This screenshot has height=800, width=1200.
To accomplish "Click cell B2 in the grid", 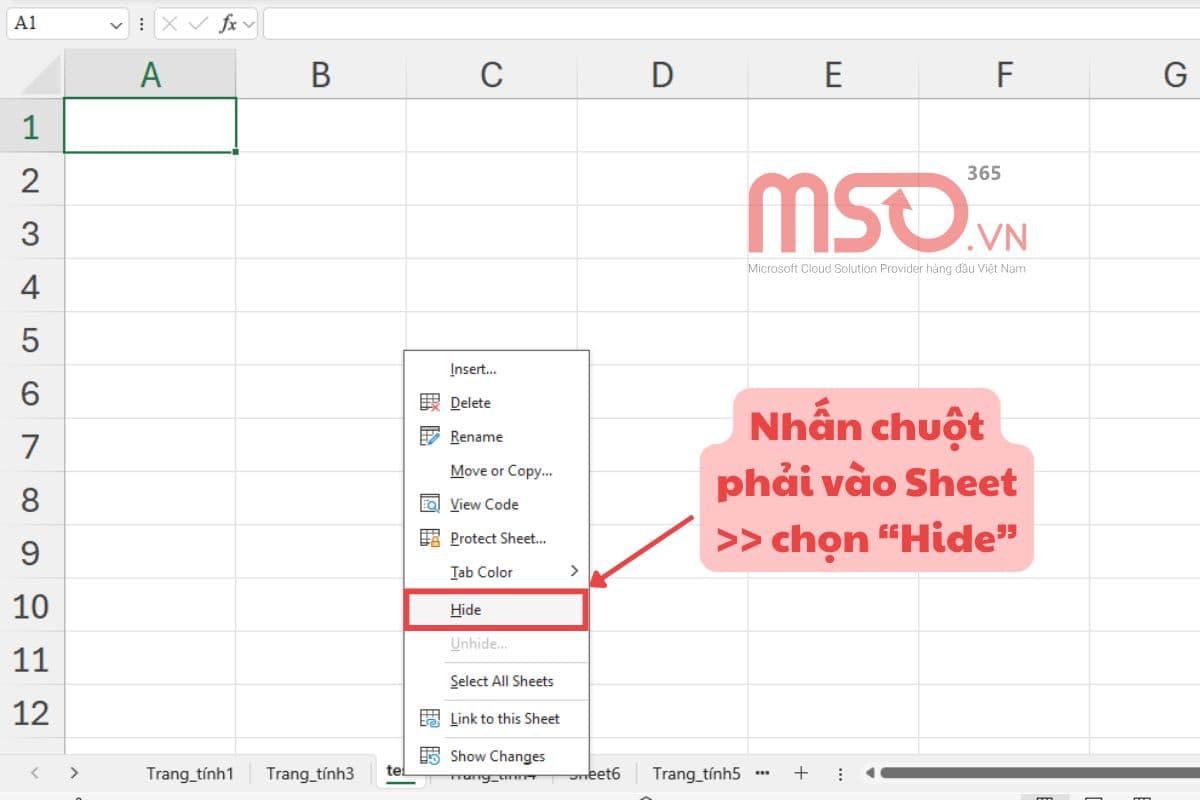I will (x=321, y=180).
